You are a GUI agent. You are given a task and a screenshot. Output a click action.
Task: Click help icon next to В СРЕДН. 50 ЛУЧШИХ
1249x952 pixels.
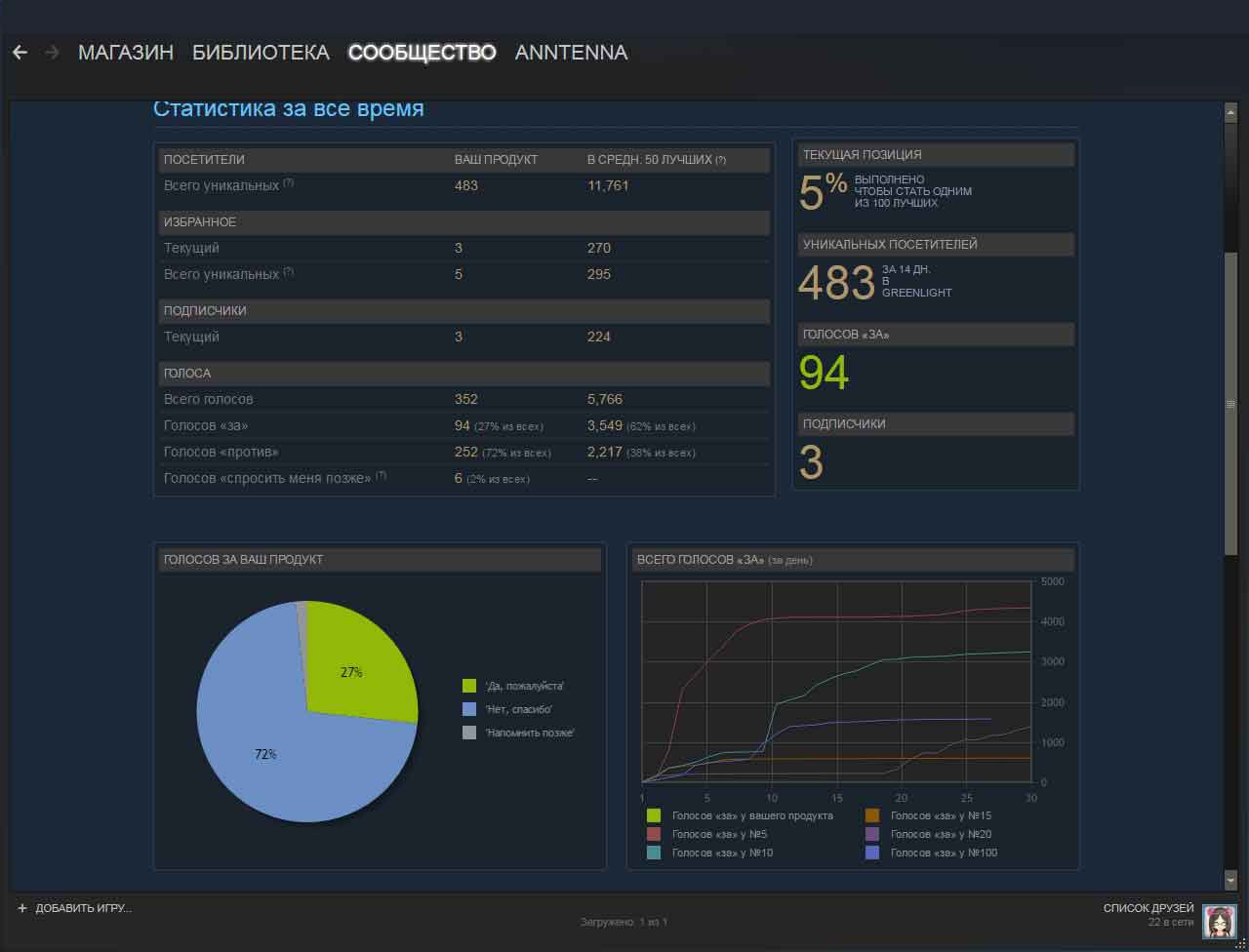pyautogui.click(x=720, y=160)
